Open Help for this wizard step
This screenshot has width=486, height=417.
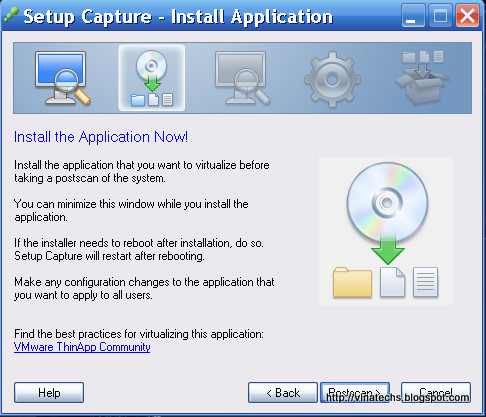[49, 393]
